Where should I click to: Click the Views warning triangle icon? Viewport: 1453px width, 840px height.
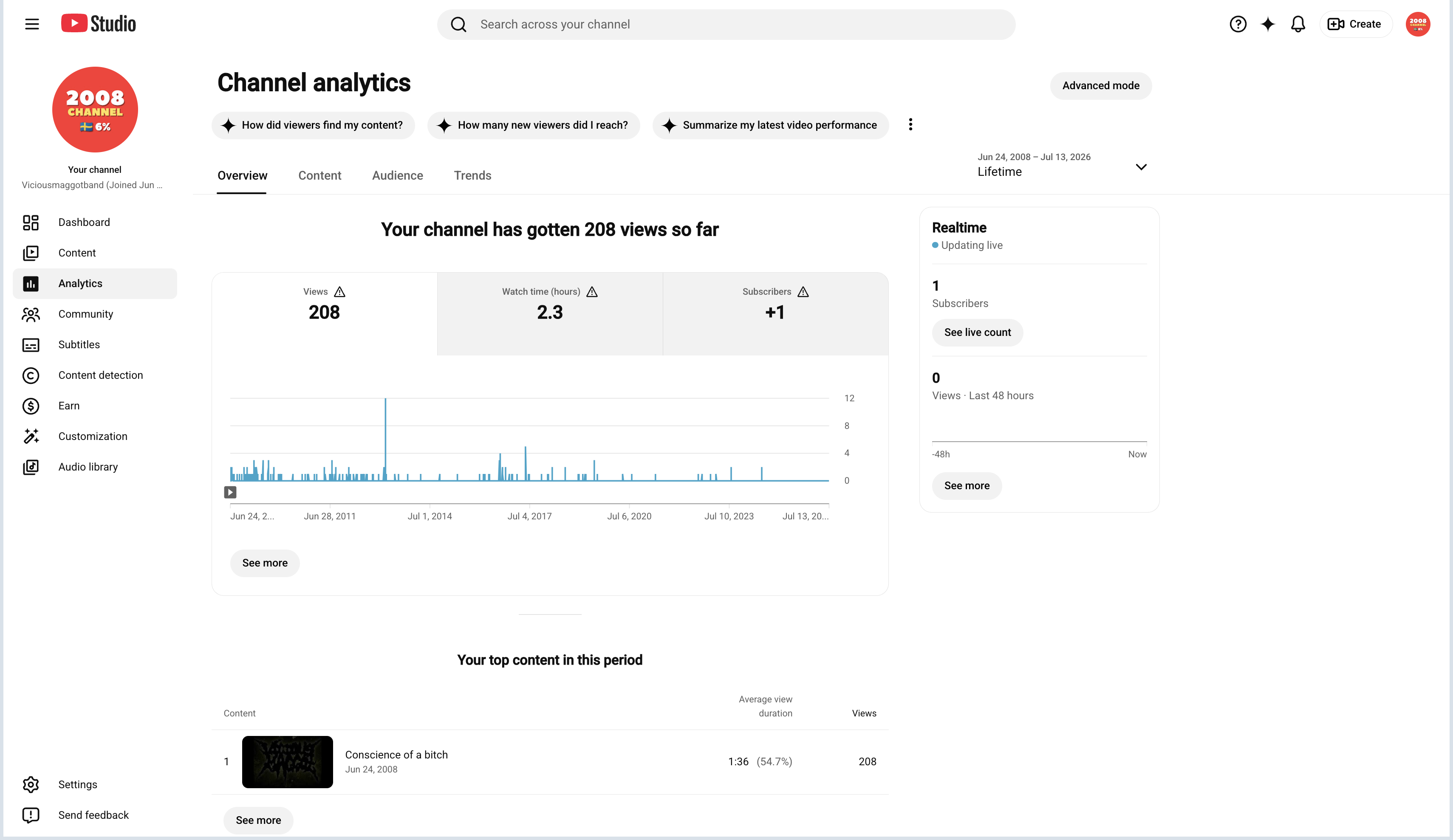pos(339,292)
